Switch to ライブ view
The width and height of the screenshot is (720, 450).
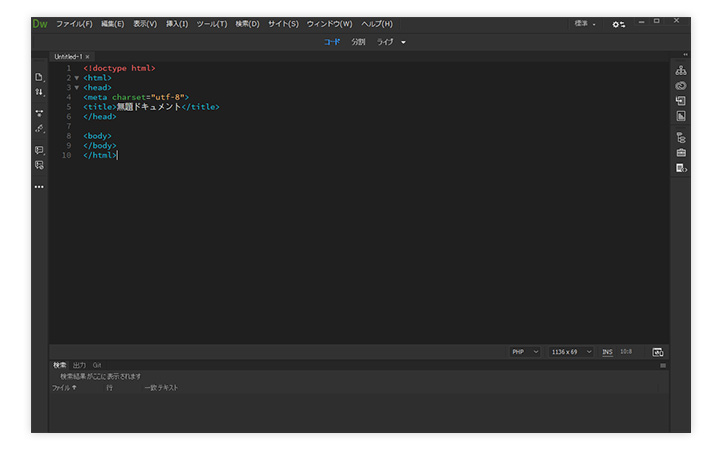(385, 42)
